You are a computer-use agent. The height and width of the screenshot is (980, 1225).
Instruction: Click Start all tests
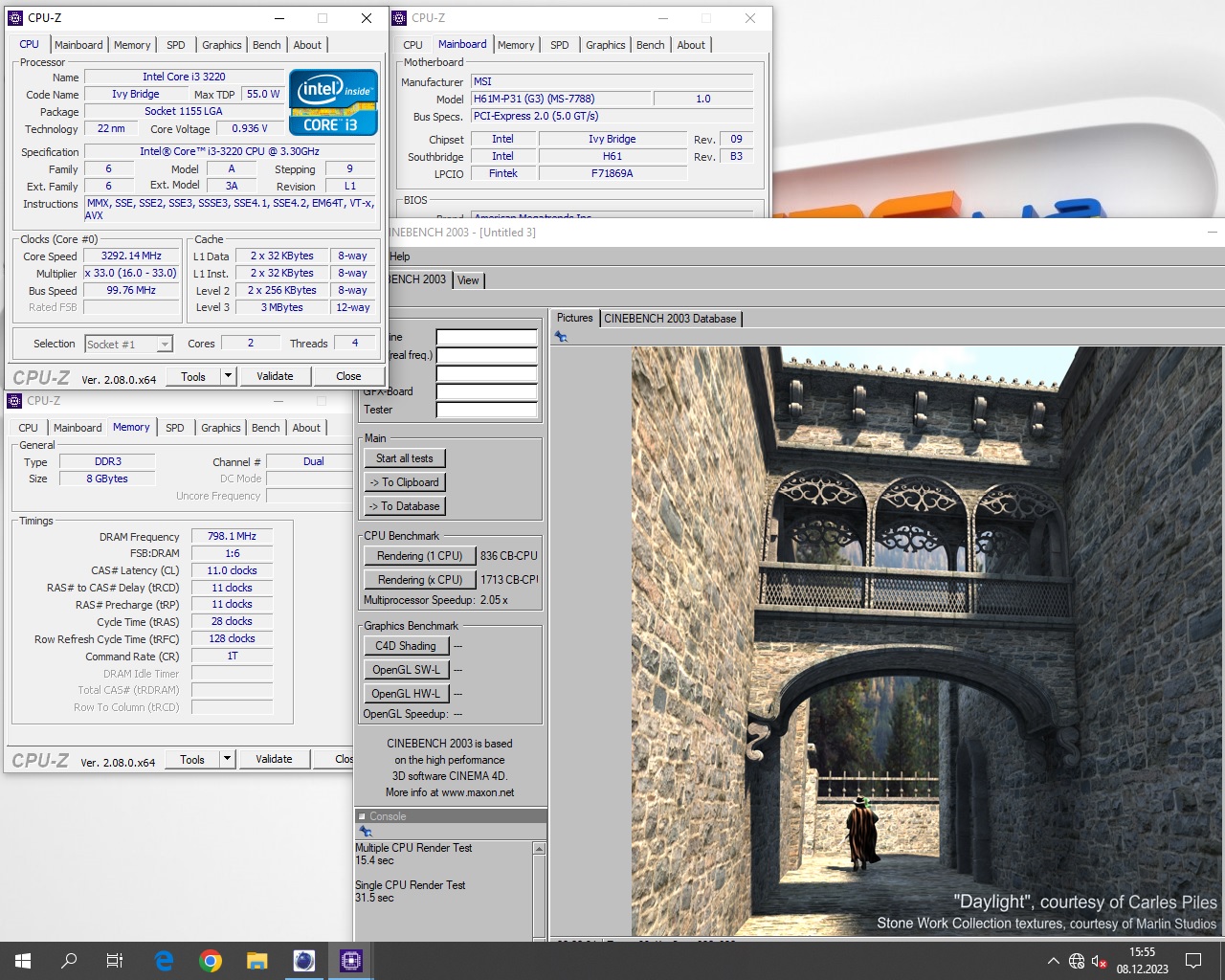405,458
